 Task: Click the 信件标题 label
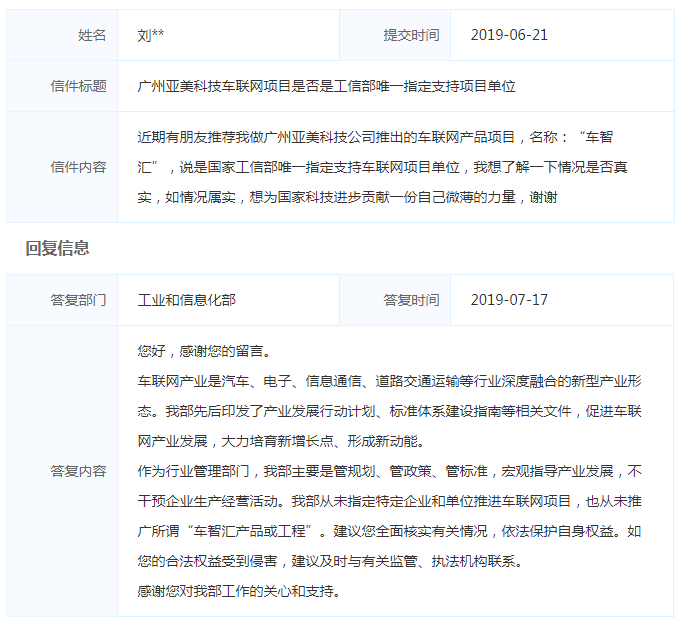[79, 86]
